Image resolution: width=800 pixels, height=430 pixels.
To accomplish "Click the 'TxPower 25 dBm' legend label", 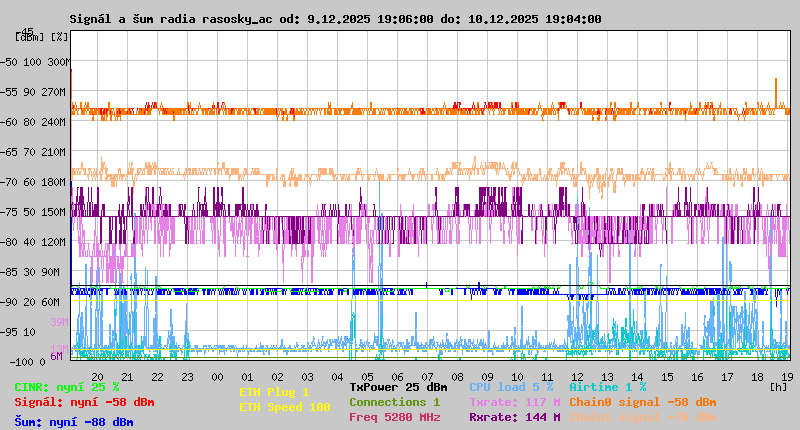I will pos(398,387).
